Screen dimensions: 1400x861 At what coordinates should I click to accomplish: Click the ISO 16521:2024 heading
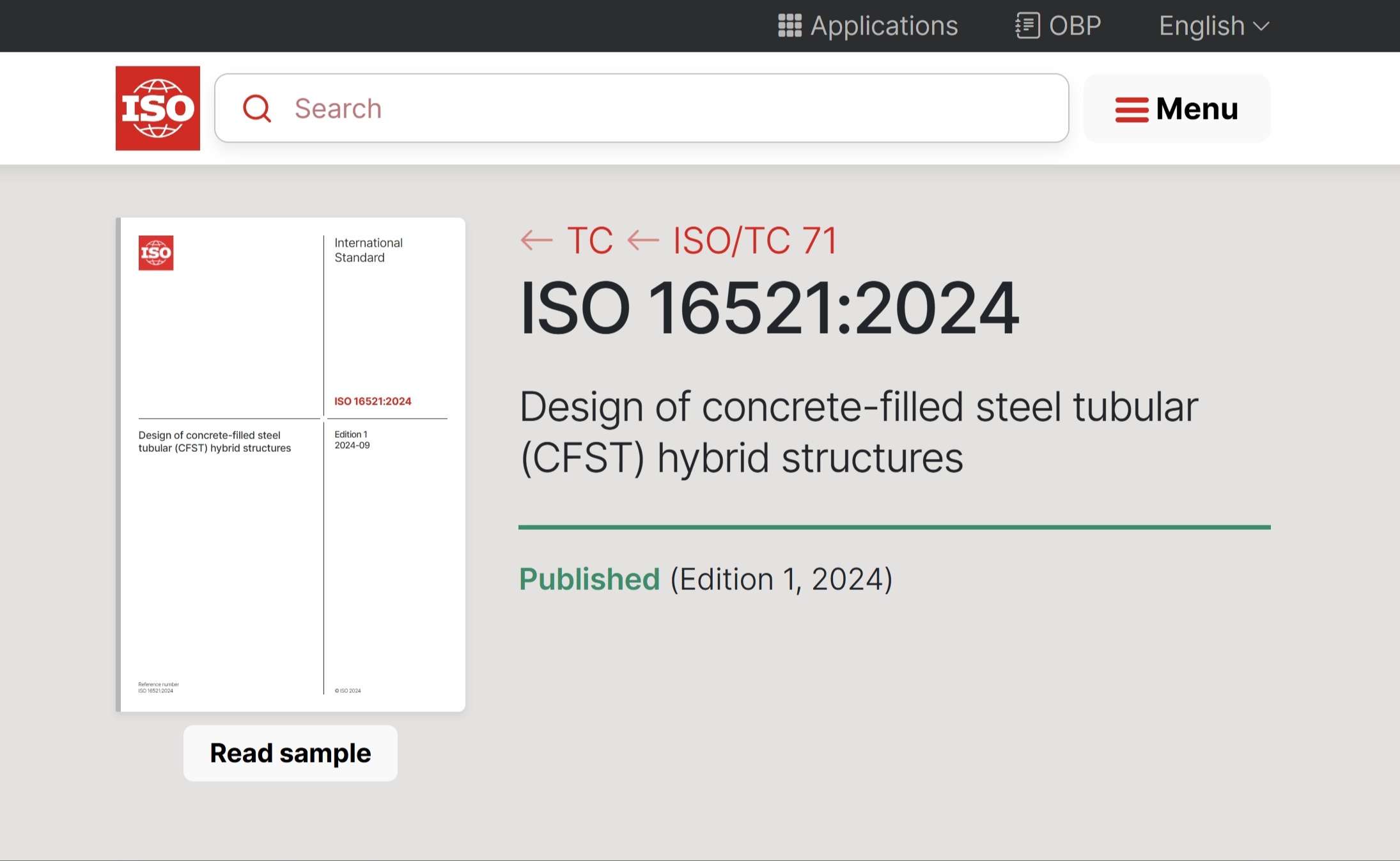pos(769,308)
